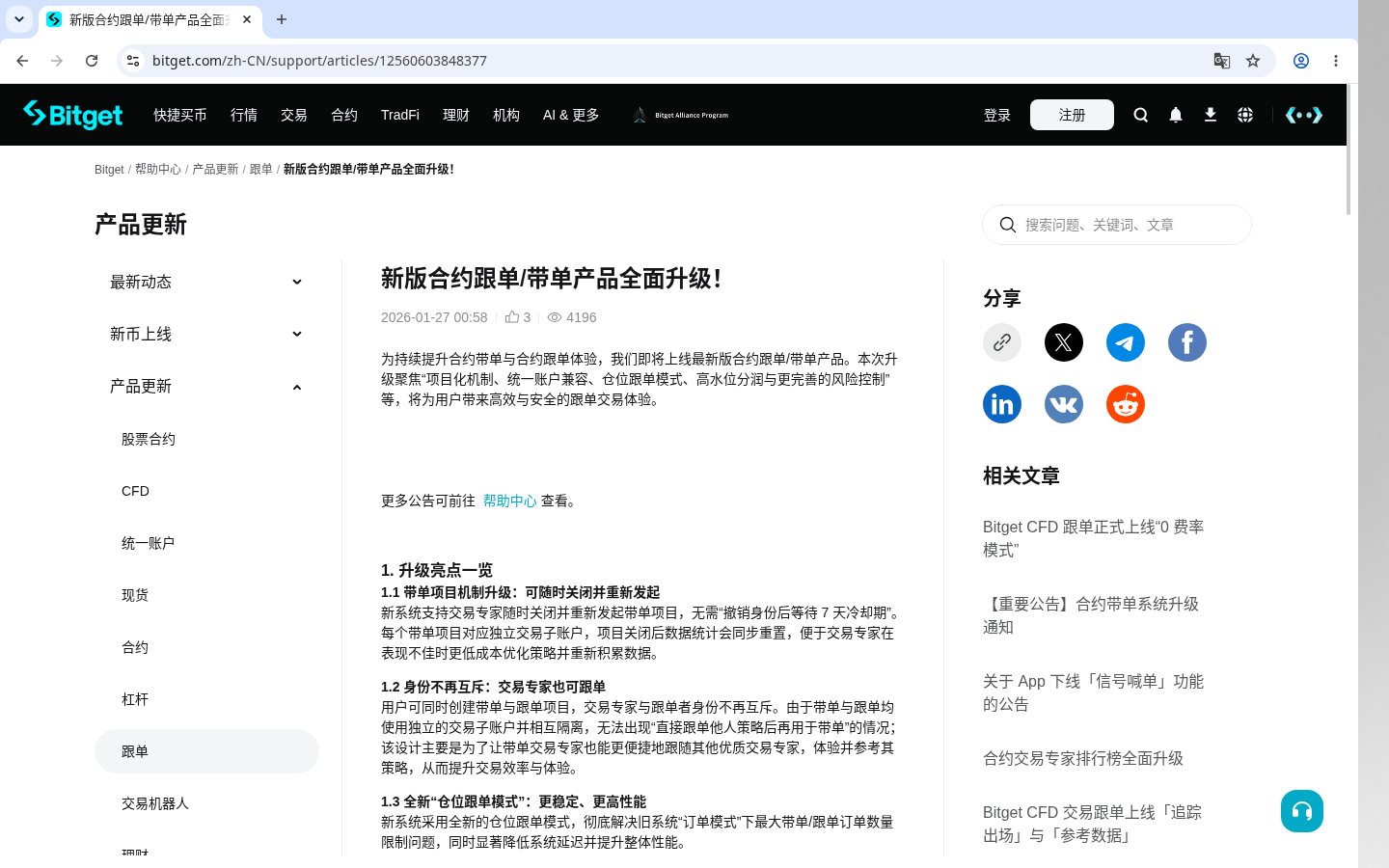Copy article link via chain icon
Screen dimensions: 1389x868
[x=1002, y=342]
